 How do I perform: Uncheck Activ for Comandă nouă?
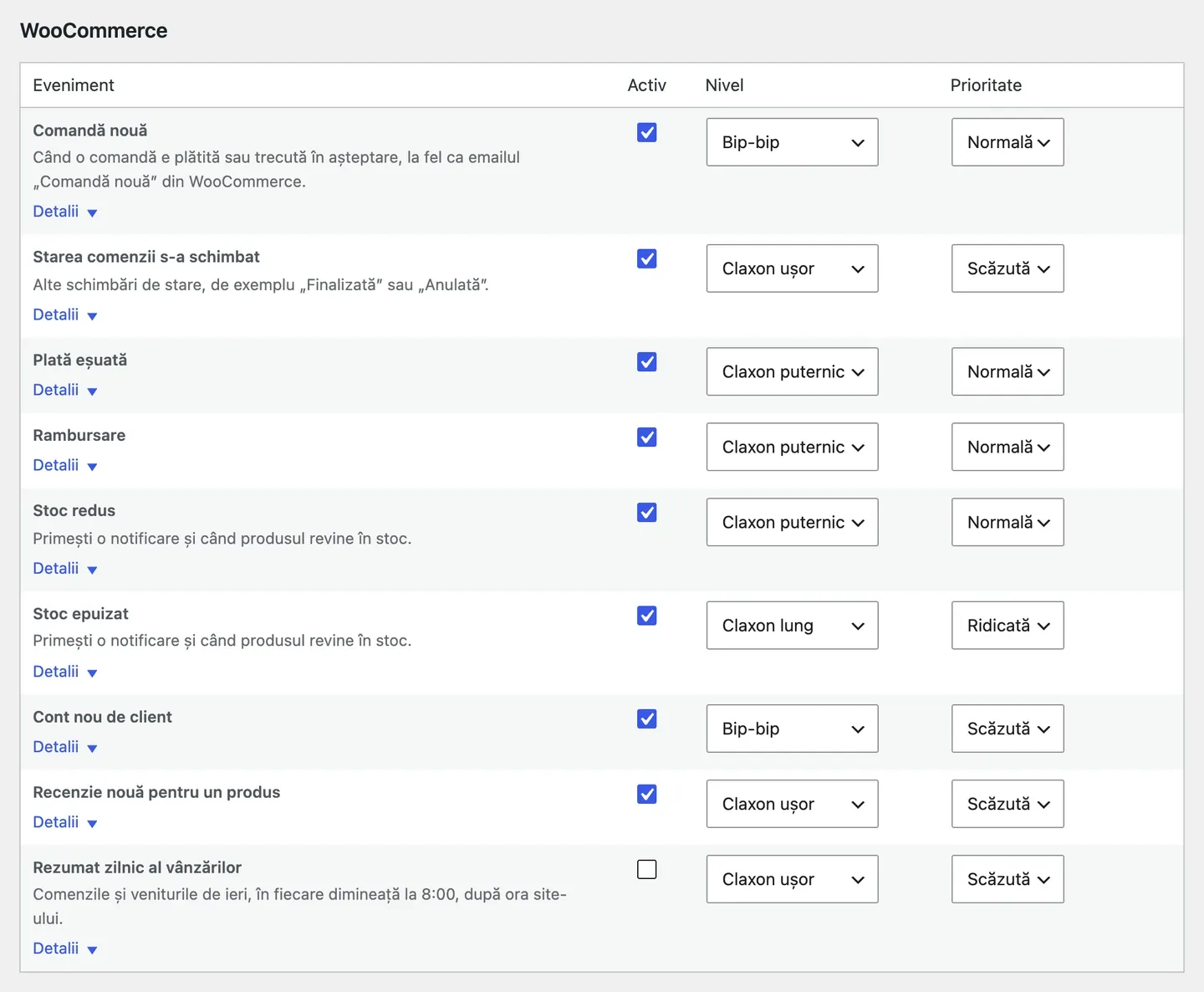point(646,132)
